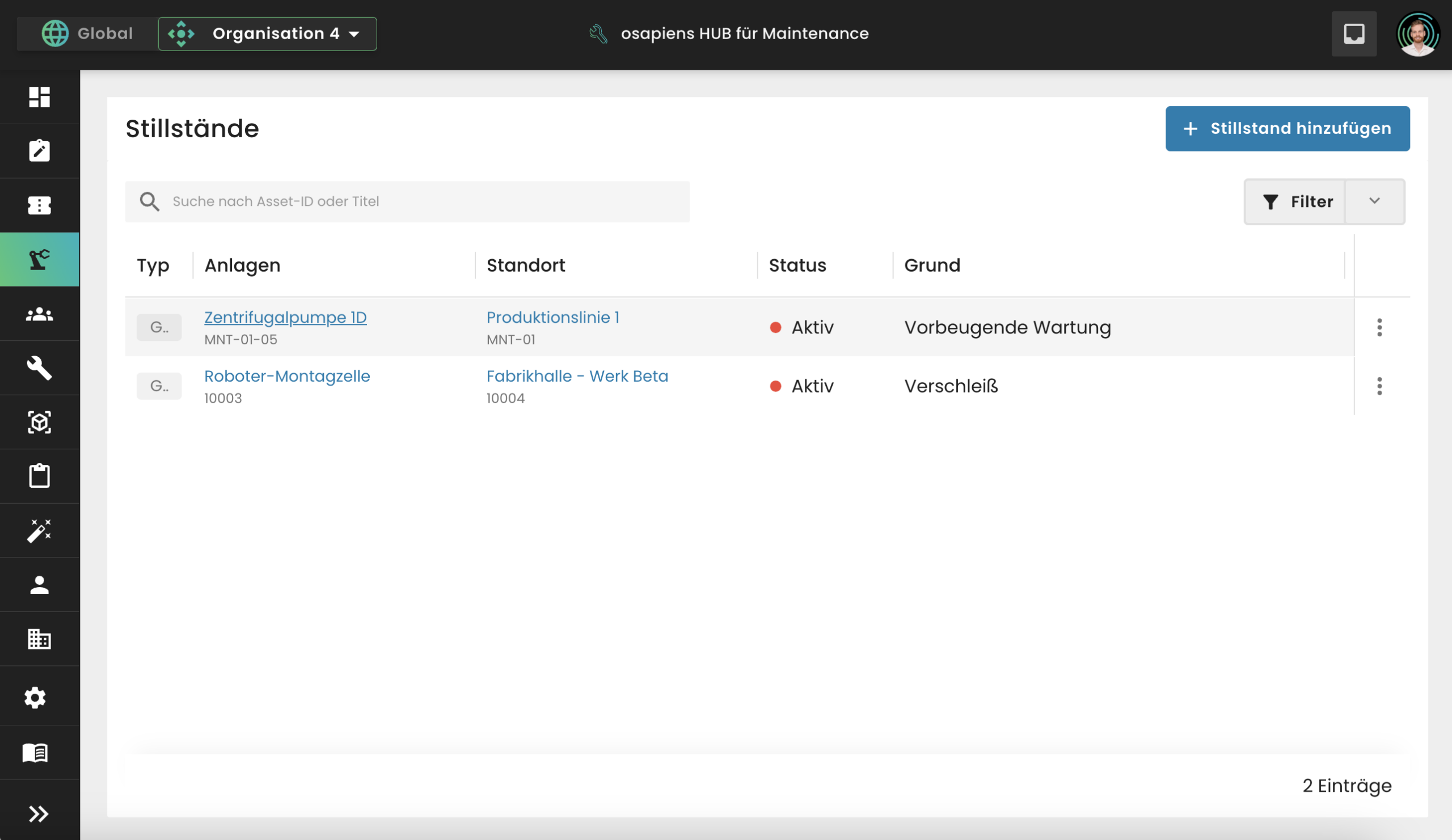Image resolution: width=1452 pixels, height=840 pixels.
Task: Focus the Asset-ID search field
Action: click(427, 202)
